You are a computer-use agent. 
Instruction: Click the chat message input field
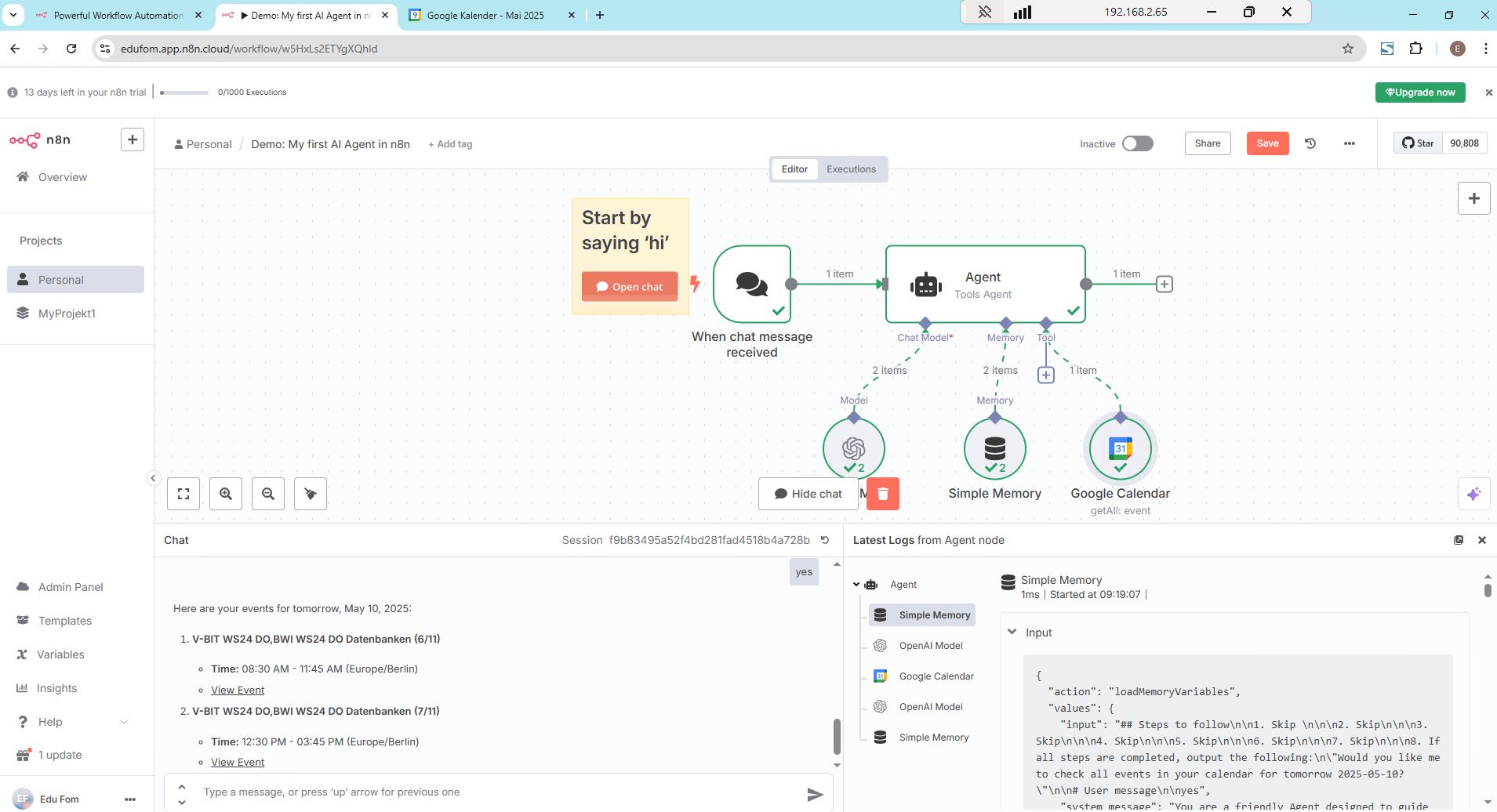click(x=494, y=792)
